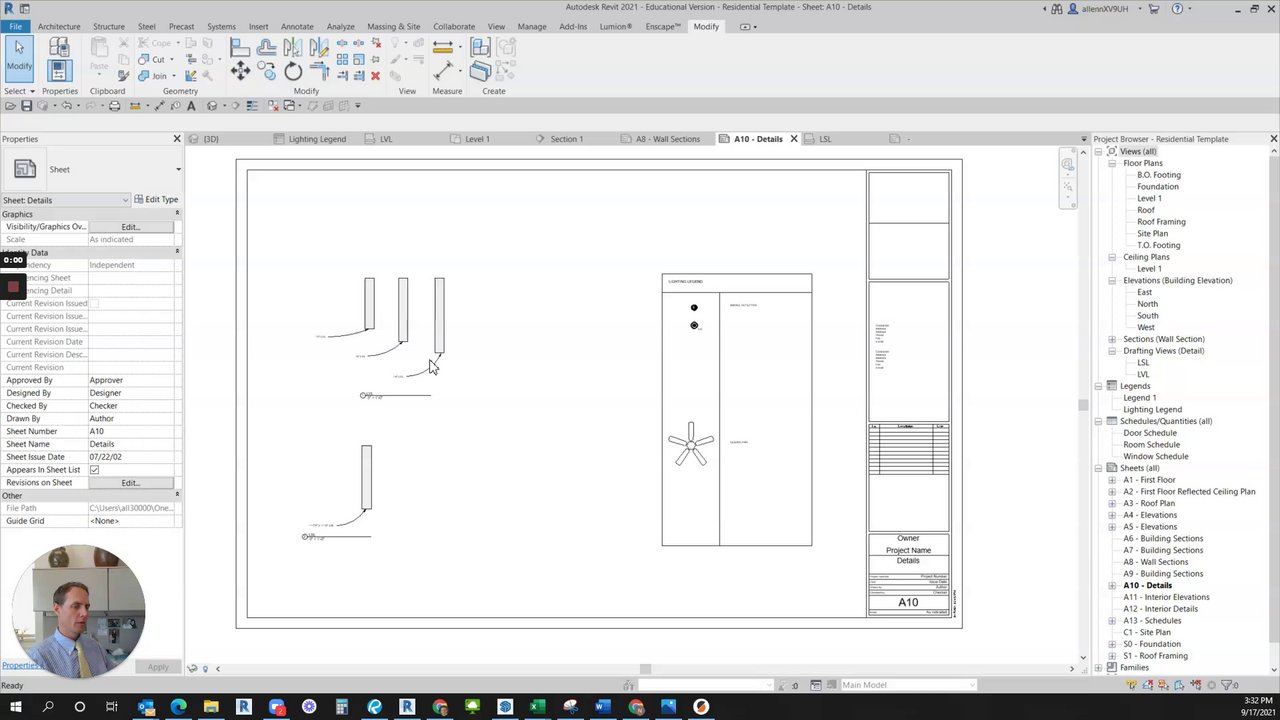Close the Project Browser panel
Image resolution: width=1280 pixels, height=720 pixels.
1273,139
